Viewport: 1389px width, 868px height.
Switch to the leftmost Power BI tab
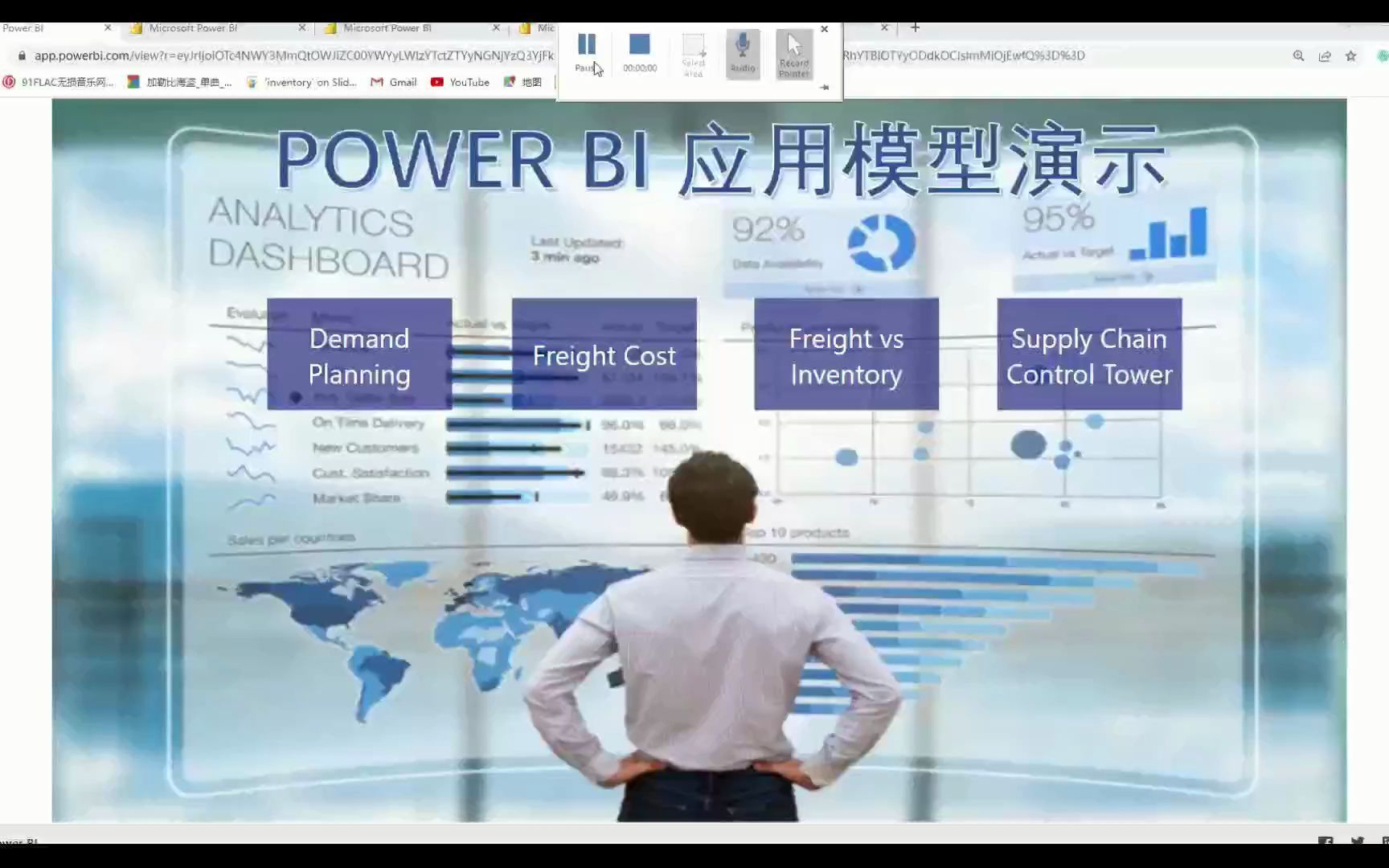tap(56, 28)
